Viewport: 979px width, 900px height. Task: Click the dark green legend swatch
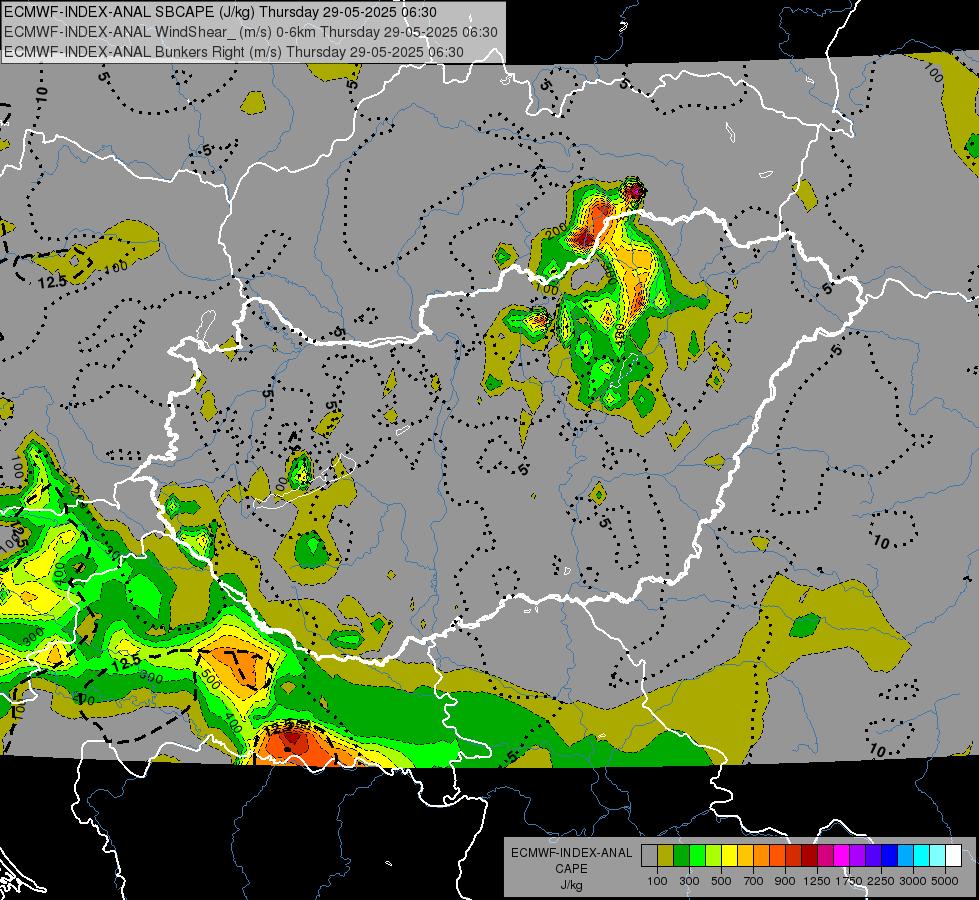(x=681, y=855)
